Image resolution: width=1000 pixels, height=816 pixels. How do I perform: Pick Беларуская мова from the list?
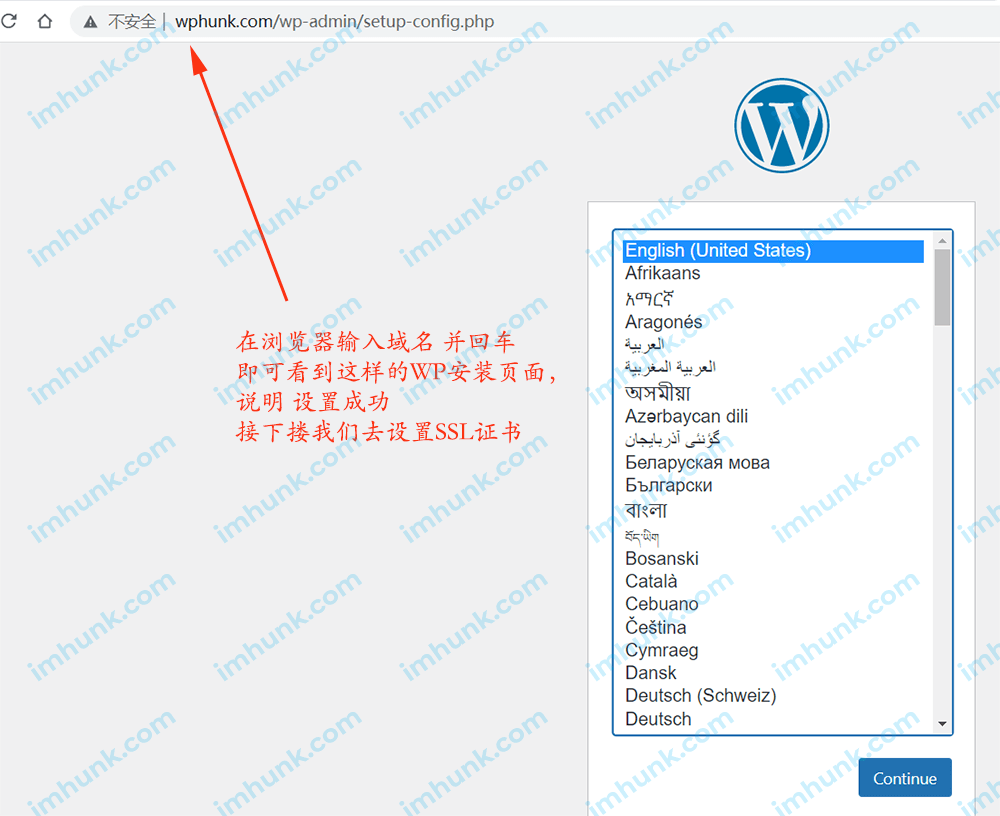[773, 463]
